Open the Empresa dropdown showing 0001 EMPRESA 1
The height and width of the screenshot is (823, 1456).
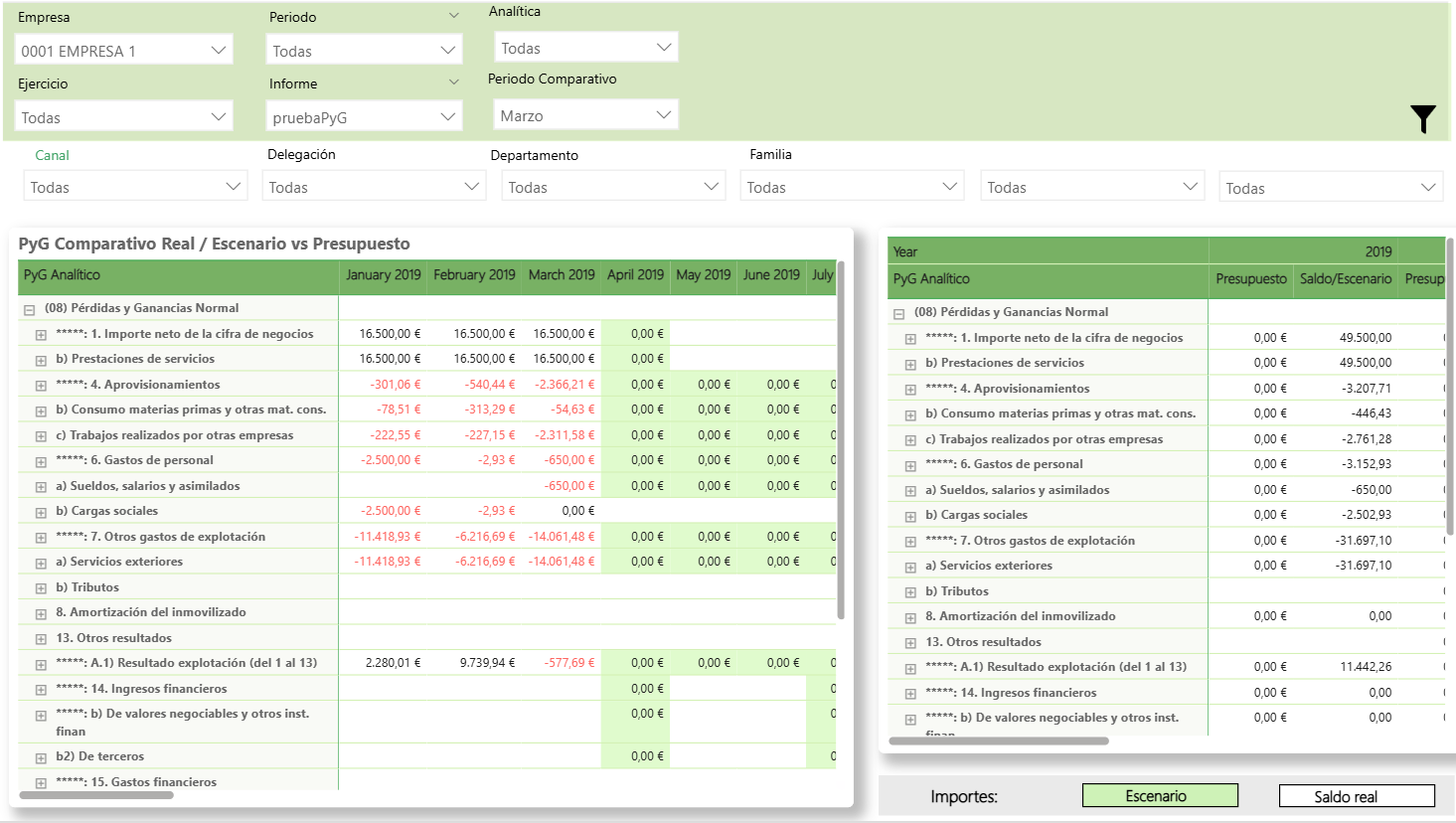point(124,51)
